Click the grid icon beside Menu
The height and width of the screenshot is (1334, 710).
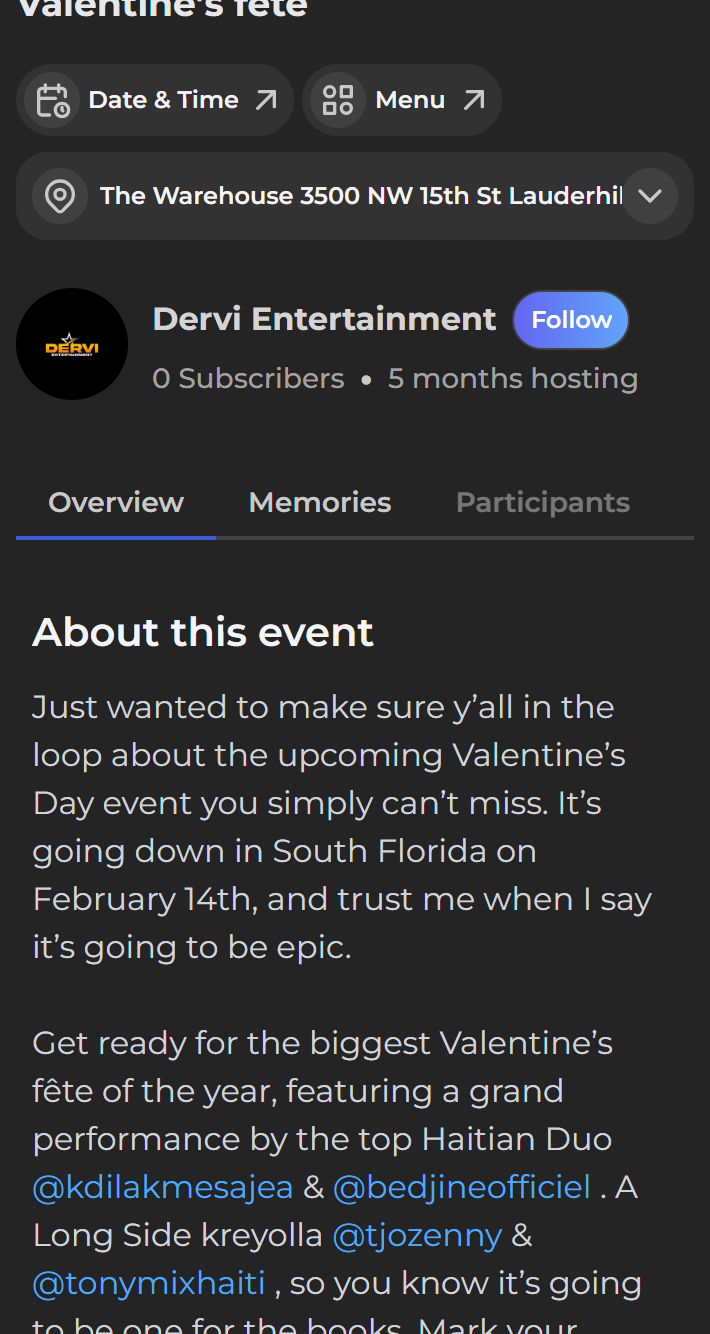[338, 100]
